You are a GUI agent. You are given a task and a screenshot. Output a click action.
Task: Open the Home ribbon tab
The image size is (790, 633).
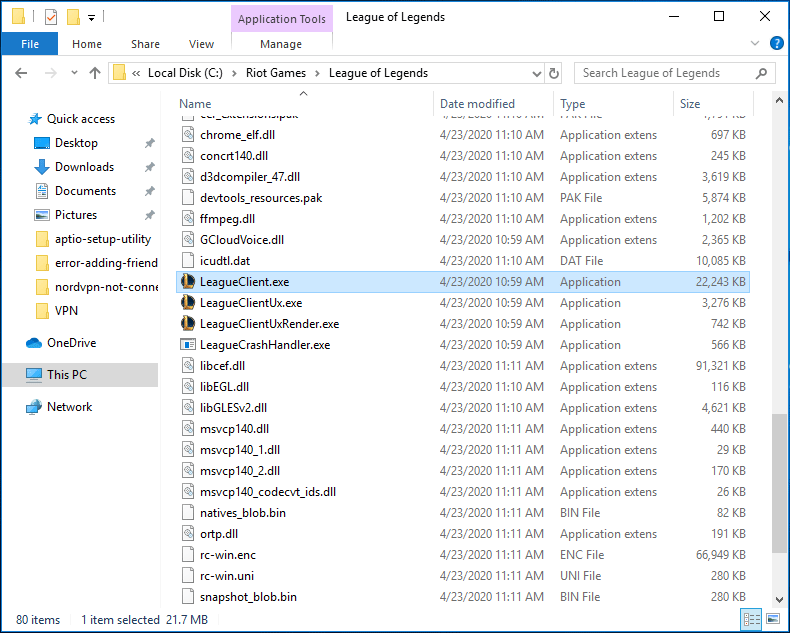pos(87,44)
